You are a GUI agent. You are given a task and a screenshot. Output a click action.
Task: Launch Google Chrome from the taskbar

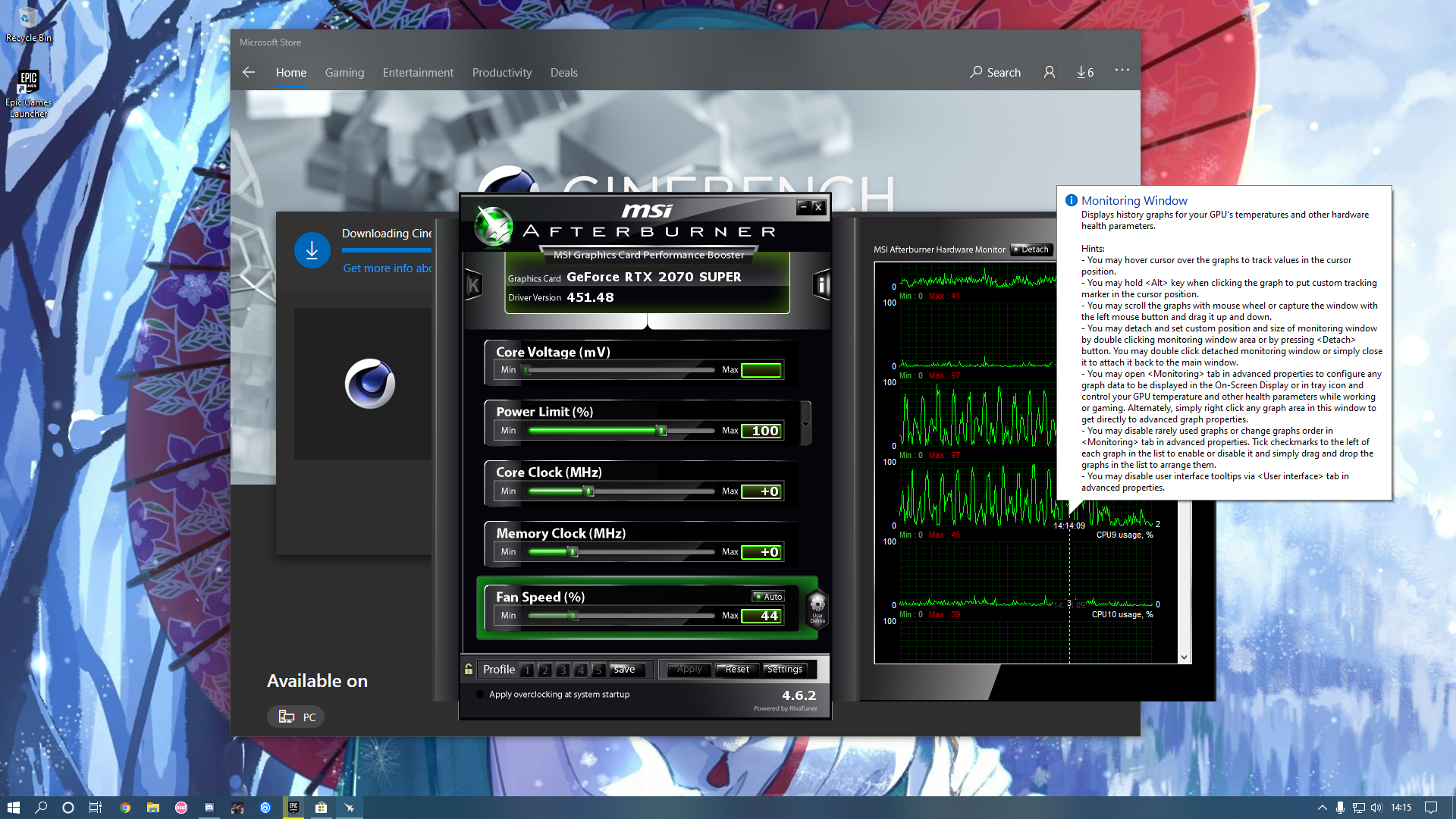click(x=125, y=808)
